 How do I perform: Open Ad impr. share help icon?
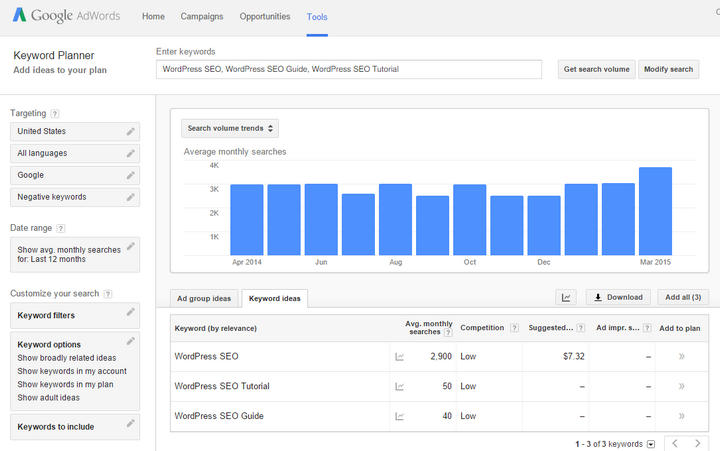coord(647,328)
